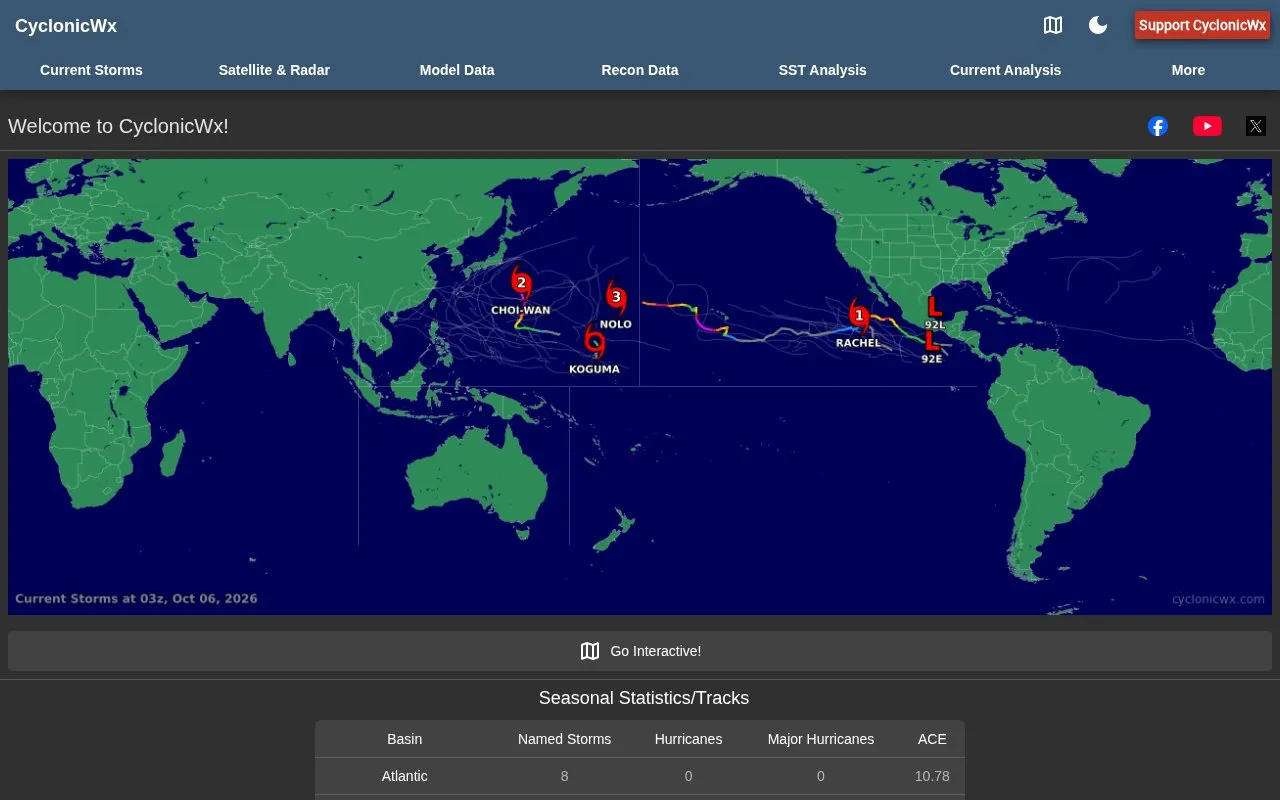Open the Model Data menu
1280x800 pixels.
point(457,70)
